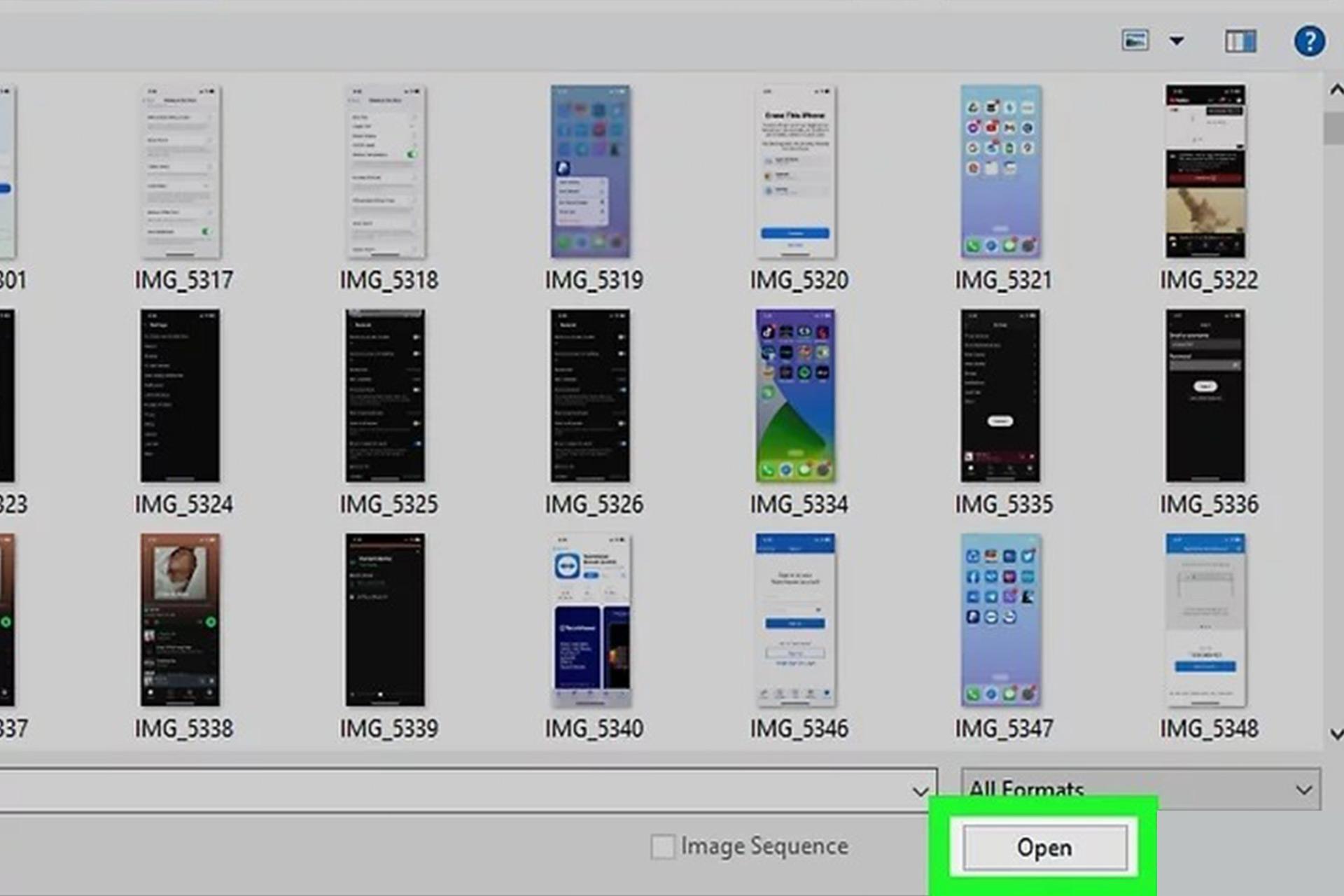Select the IMG_5348 thumbnail
Screen dimensions: 1344x896
click(1206, 620)
